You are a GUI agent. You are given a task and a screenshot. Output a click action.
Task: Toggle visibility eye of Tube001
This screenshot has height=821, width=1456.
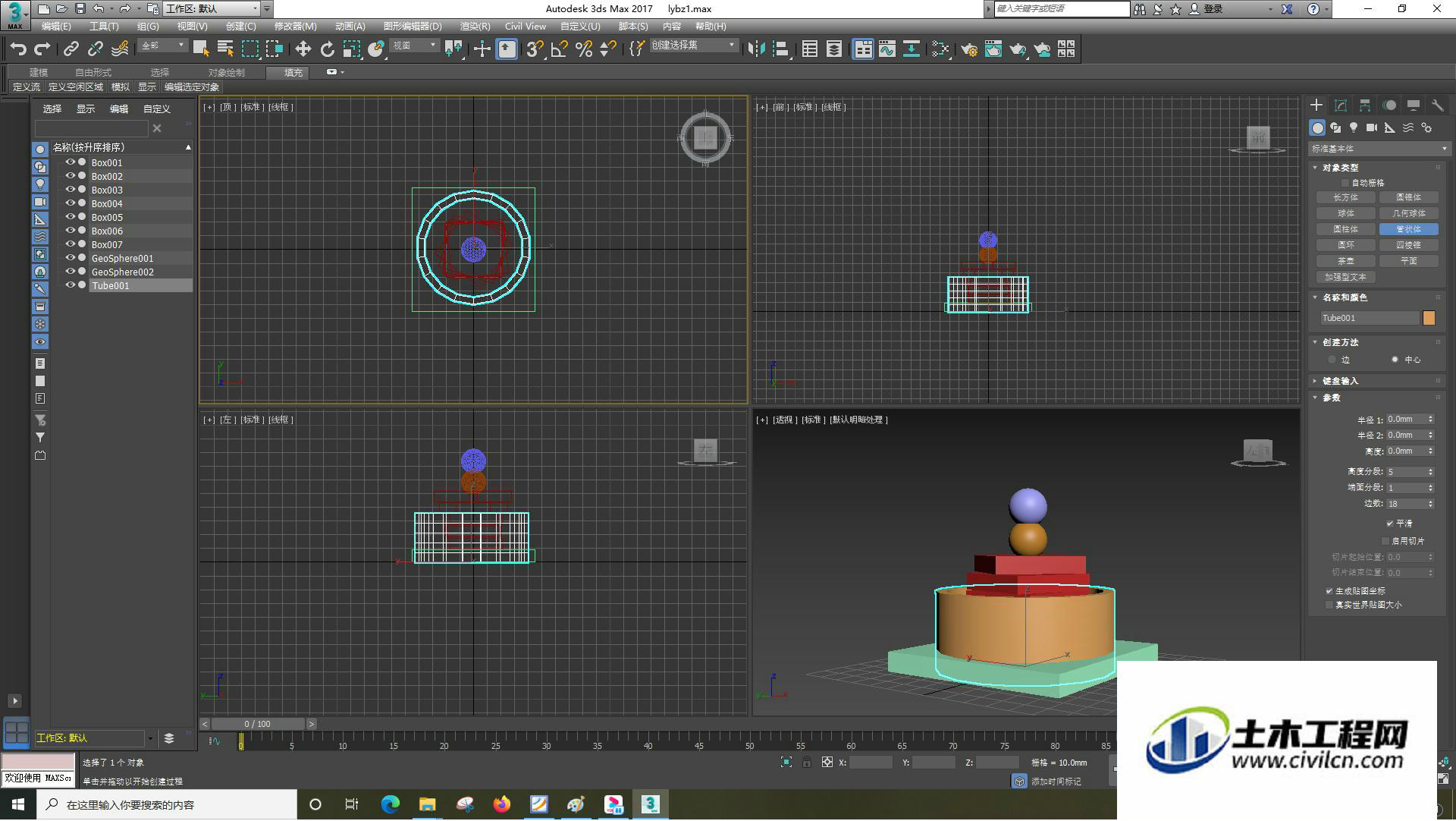click(x=70, y=285)
